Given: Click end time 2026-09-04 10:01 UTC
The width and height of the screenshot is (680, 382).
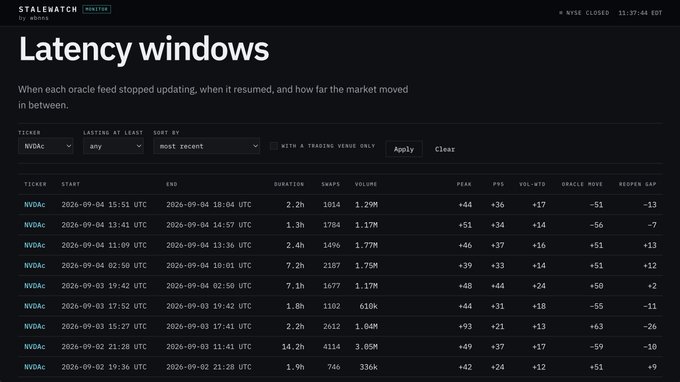Looking at the screenshot, I should [x=209, y=265].
